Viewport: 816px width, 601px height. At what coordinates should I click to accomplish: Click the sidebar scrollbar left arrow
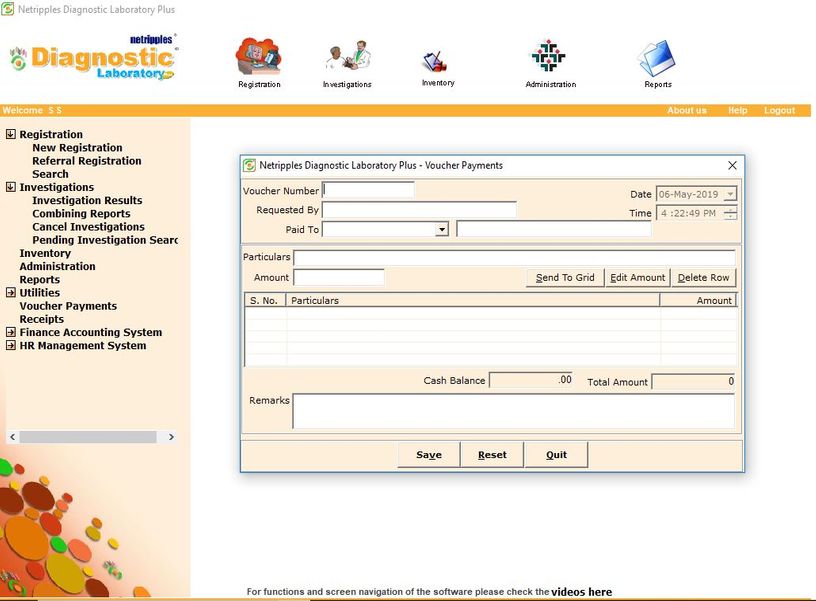tap(12, 437)
